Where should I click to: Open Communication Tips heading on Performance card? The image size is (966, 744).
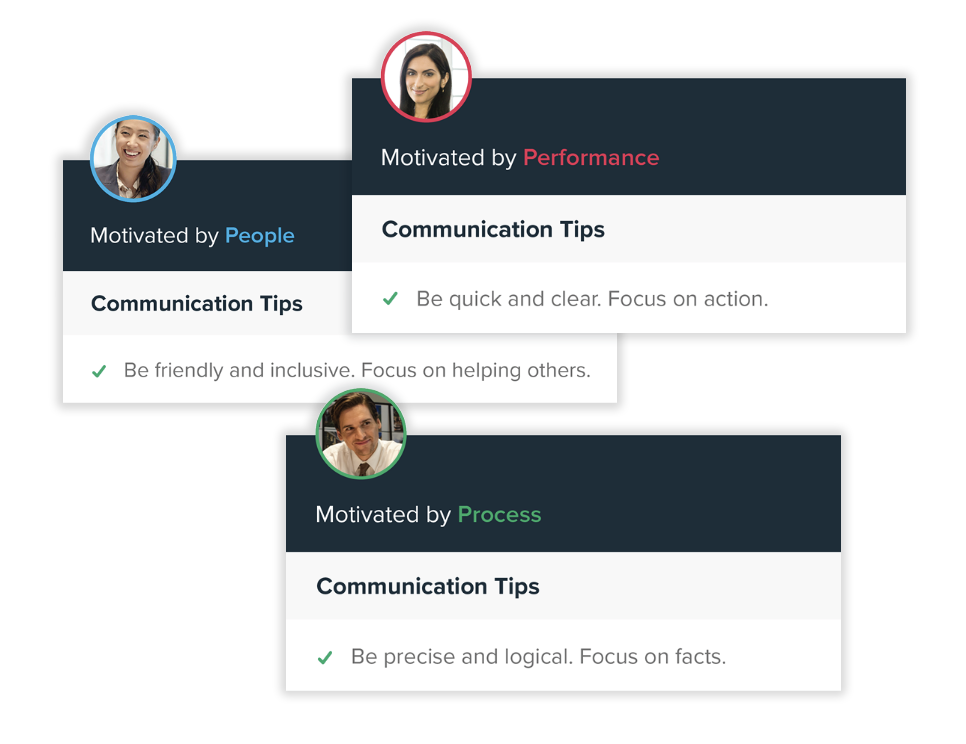point(493,229)
